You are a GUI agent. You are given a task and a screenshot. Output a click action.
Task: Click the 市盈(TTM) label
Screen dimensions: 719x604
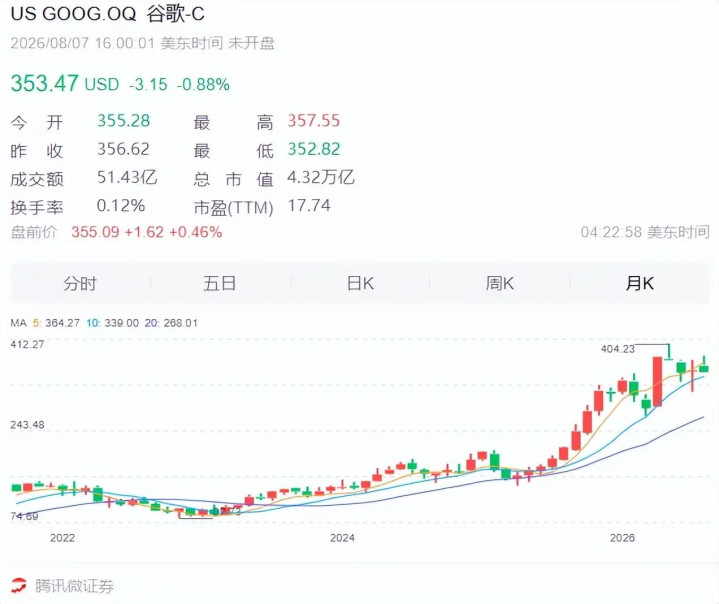pyautogui.click(x=233, y=208)
